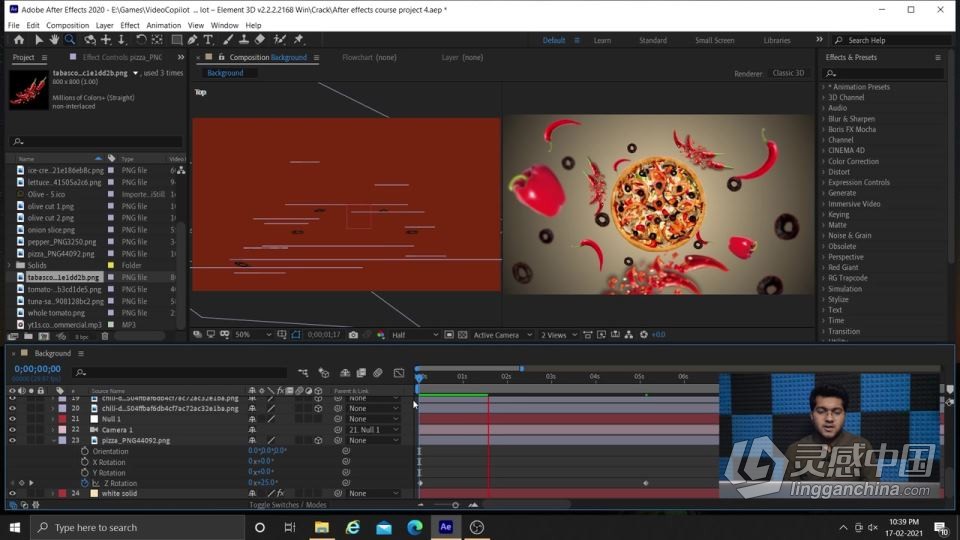
Task: Expand the Blur & Sharpen effects category
Action: [851, 119]
